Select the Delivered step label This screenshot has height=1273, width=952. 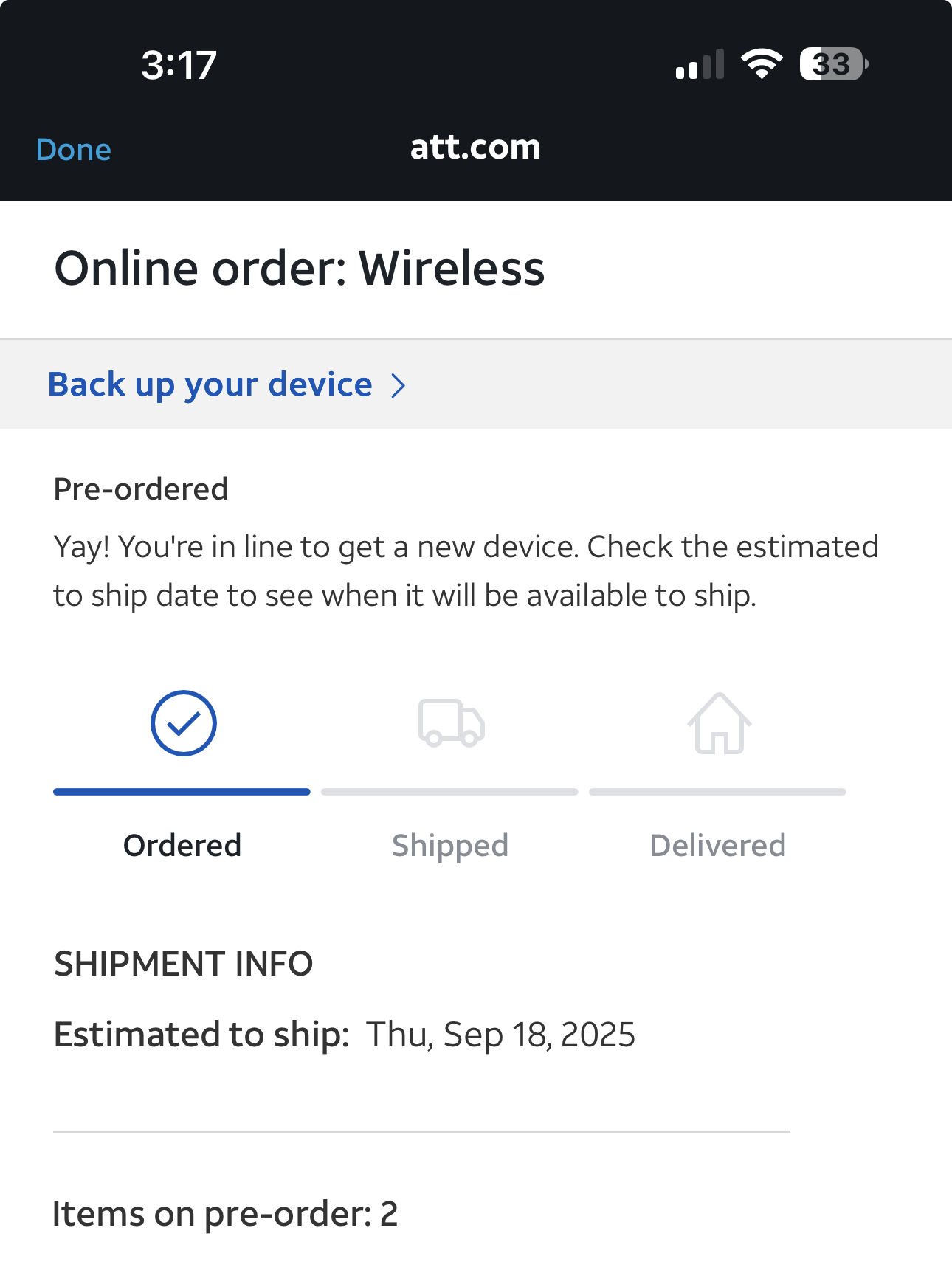coord(718,846)
